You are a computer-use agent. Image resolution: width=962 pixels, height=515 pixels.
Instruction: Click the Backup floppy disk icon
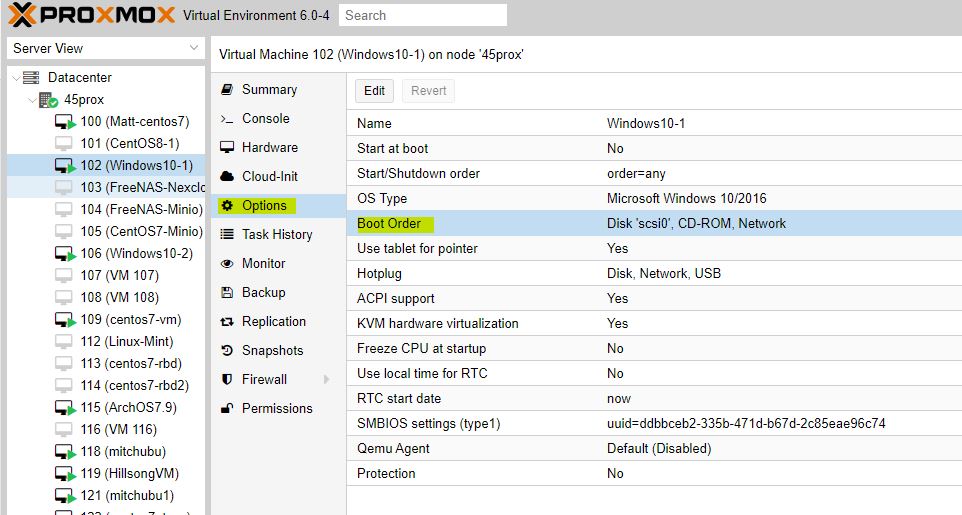point(227,292)
